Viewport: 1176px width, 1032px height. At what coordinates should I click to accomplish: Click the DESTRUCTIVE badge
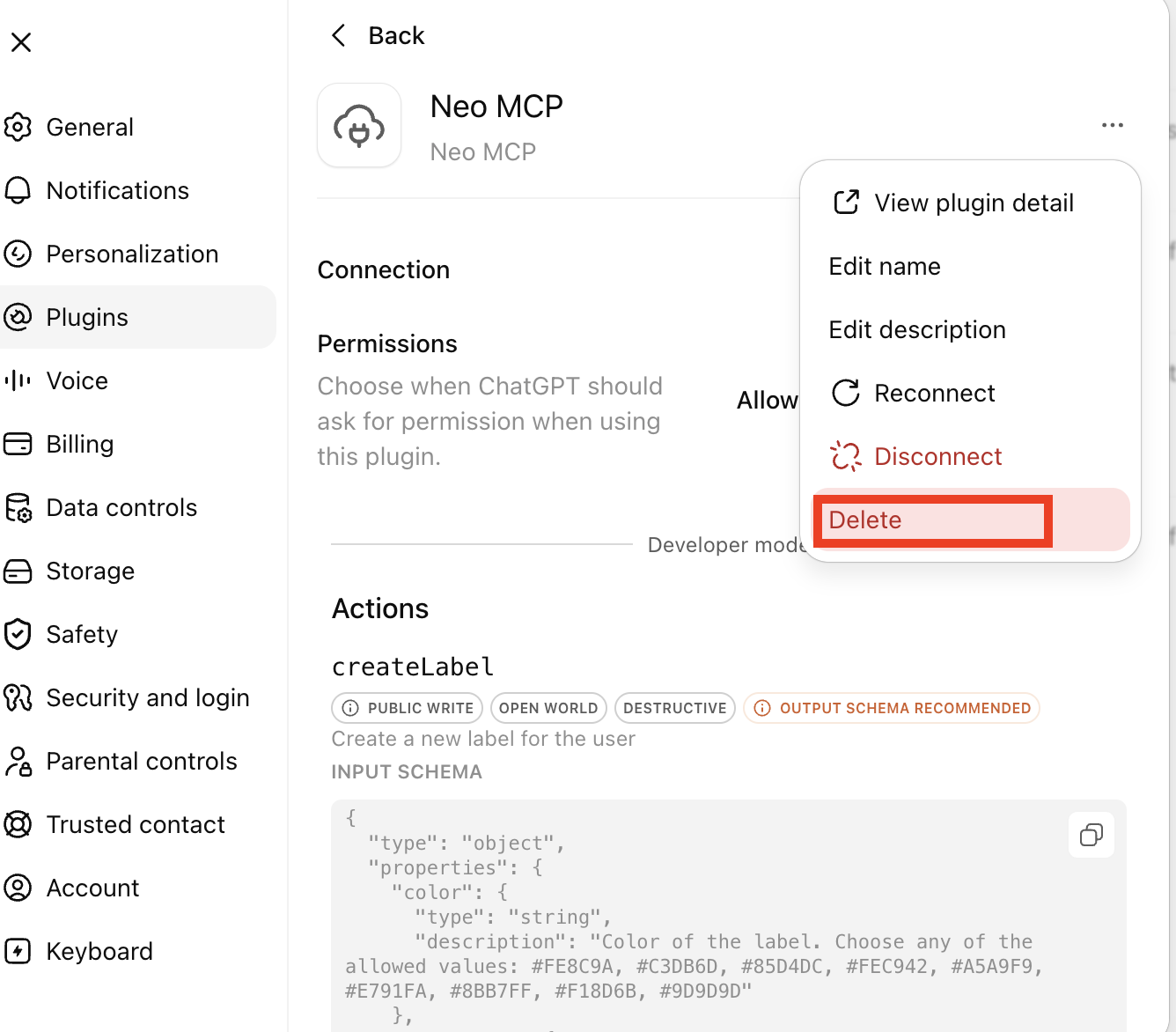(675, 708)
